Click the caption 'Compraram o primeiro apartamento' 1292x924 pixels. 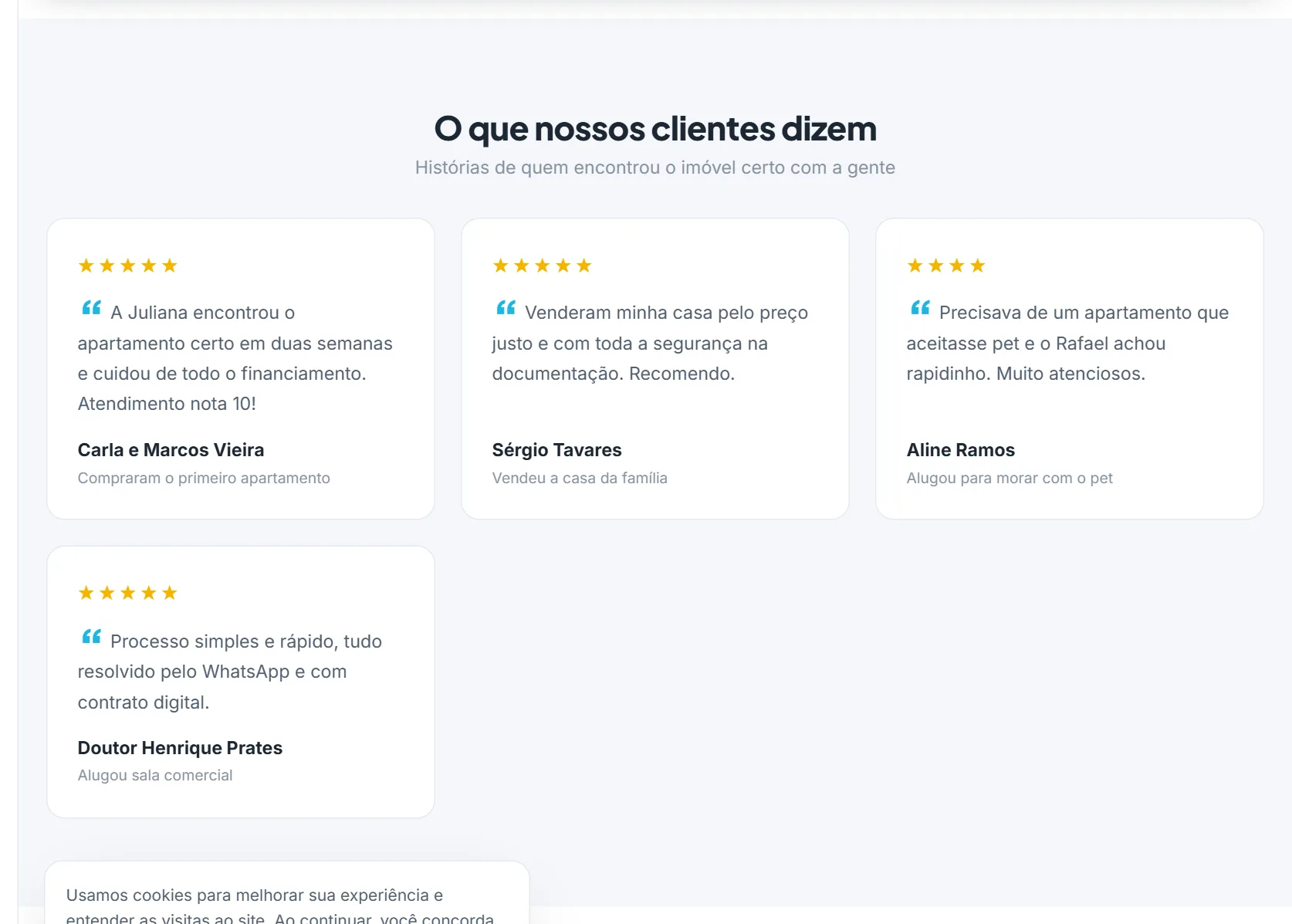[204, 478]
